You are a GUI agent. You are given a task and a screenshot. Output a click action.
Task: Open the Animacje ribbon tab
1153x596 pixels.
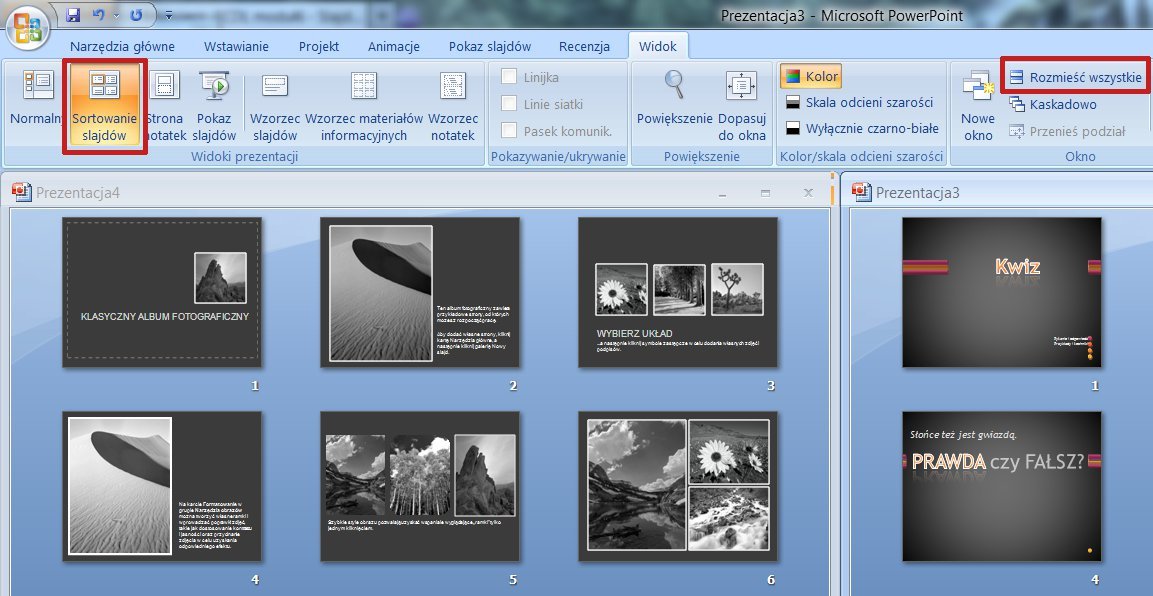coord(393,46)
